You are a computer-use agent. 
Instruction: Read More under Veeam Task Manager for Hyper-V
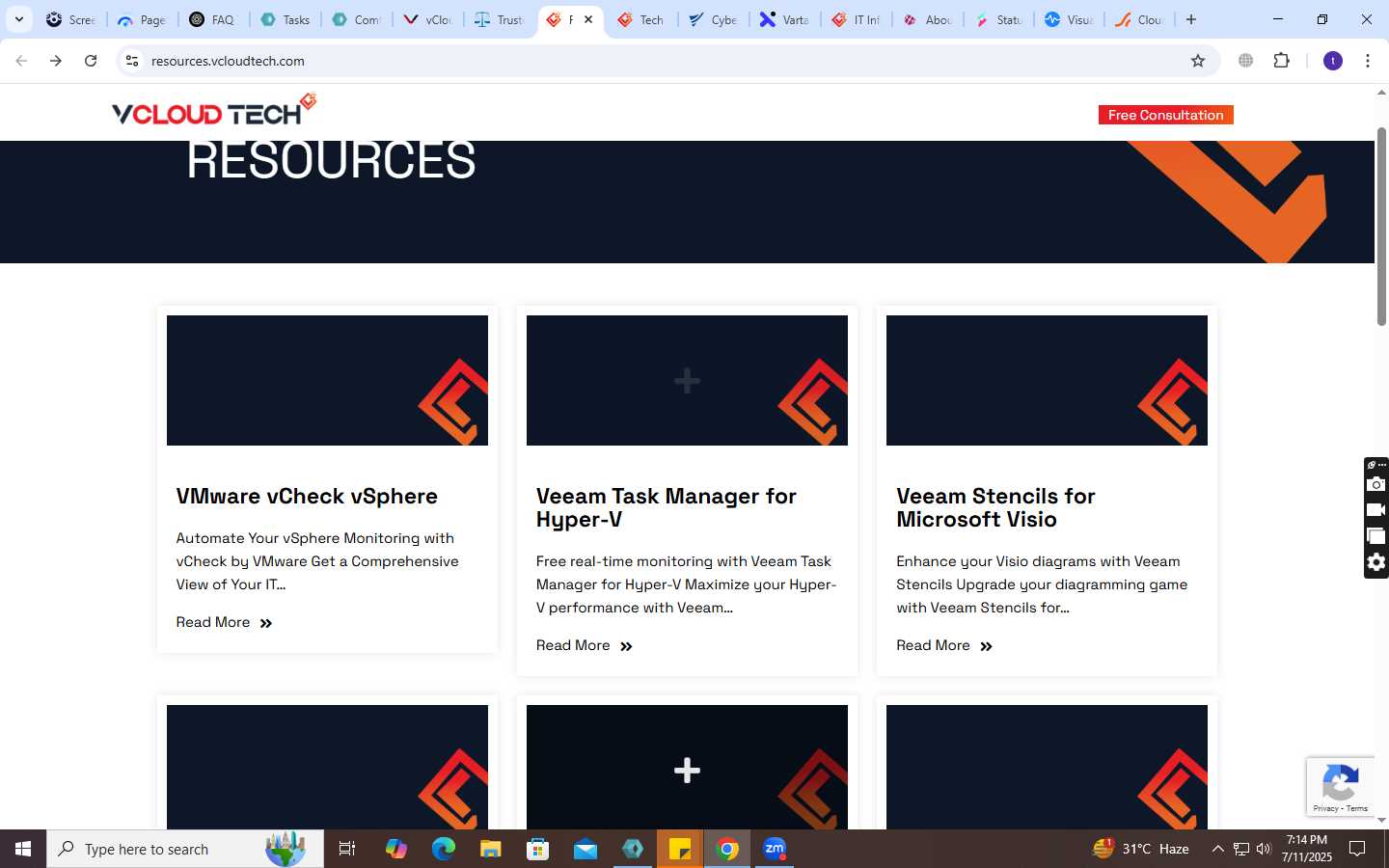584,645
